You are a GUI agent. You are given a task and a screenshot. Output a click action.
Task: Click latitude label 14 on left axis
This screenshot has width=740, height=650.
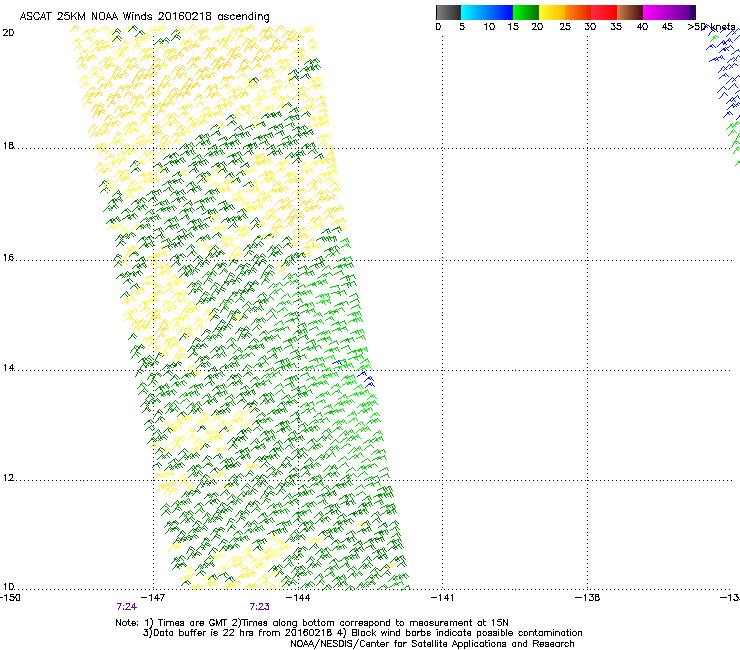coord(8,368)
